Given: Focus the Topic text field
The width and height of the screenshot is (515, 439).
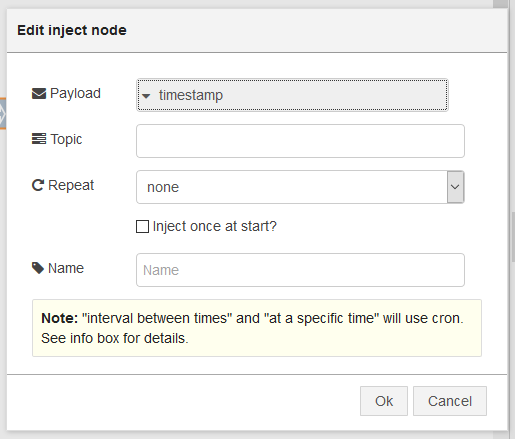Looking at the screenshot, I should (300, 141).
